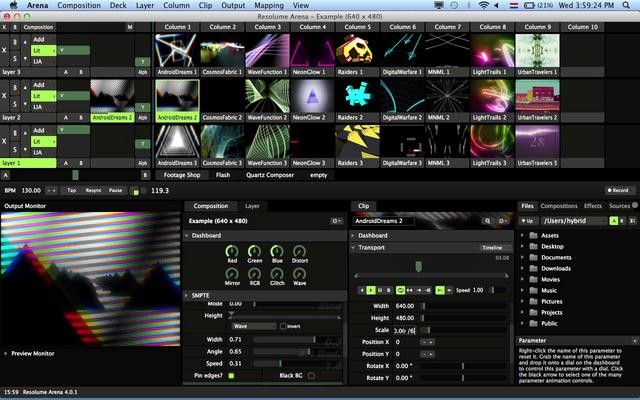640x400 pixels.
Task: Go up one folder with the Up button
Action: 527,221
